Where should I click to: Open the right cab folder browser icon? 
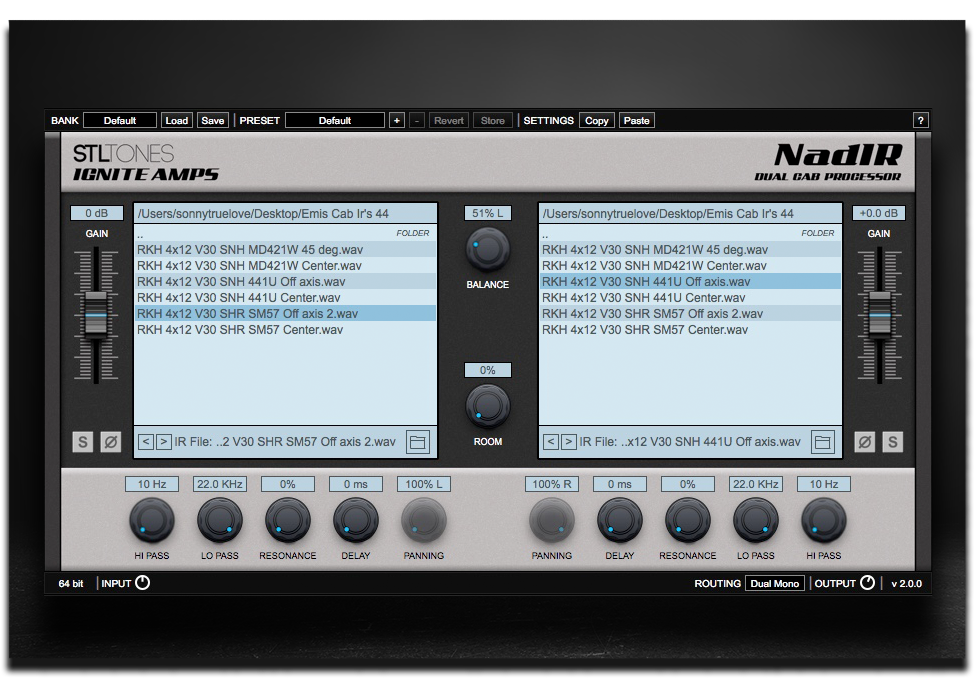pos(822,442)
